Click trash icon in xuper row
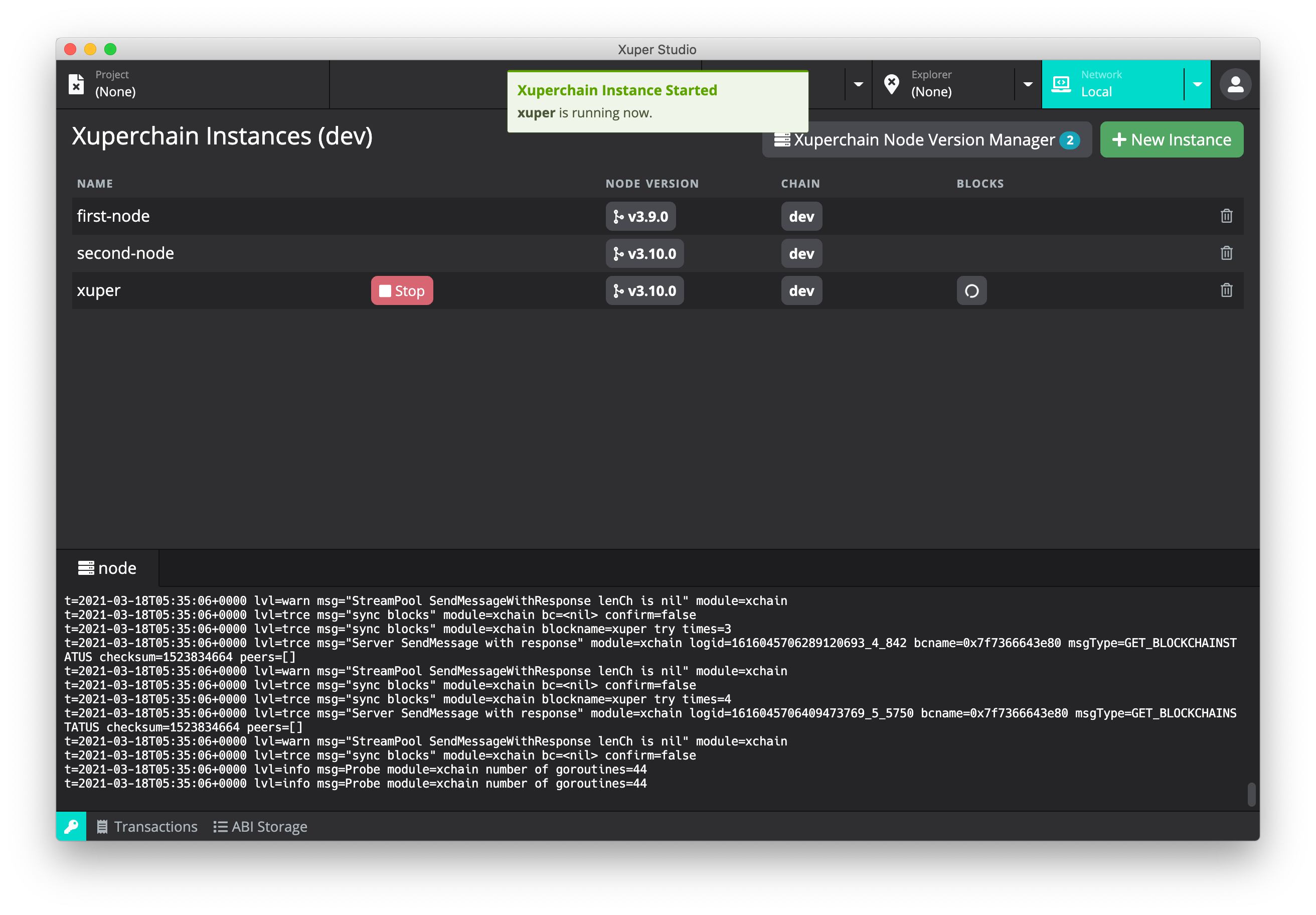 click(1226, 290)
